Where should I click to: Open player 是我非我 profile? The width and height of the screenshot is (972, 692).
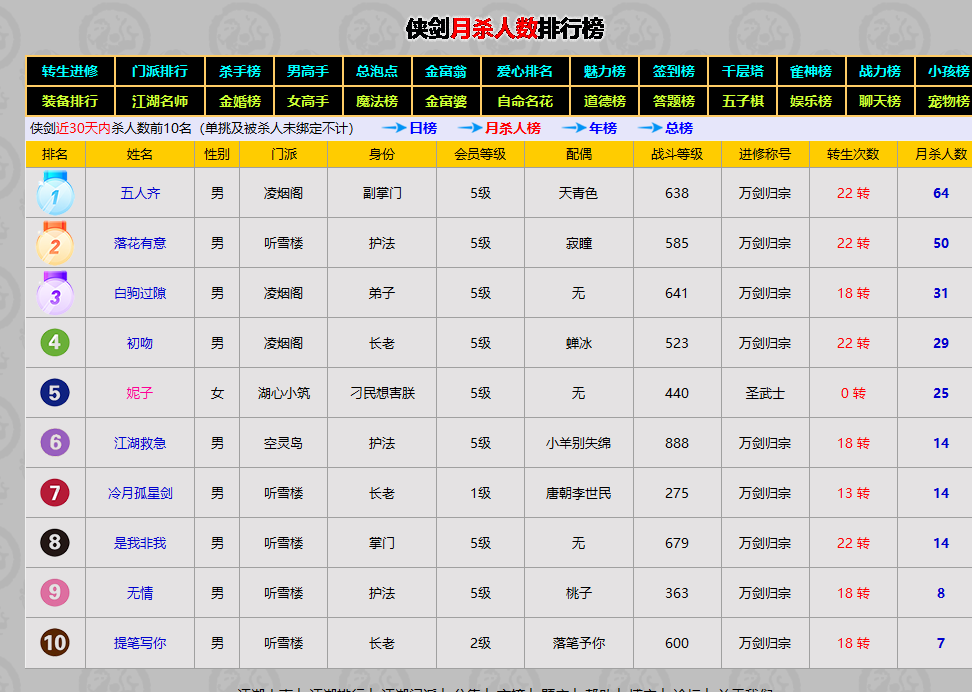pos(140,543)
